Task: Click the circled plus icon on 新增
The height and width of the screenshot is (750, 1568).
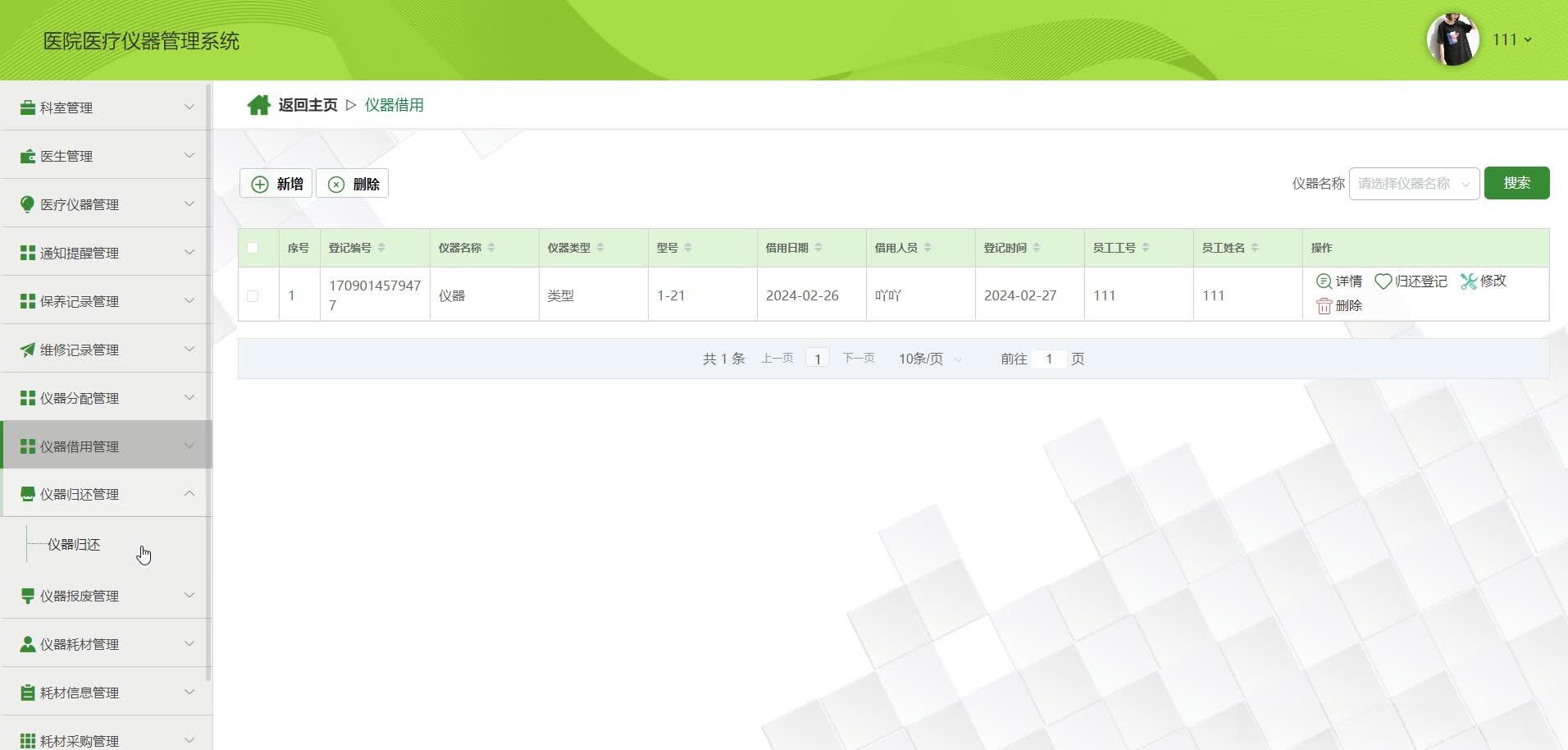Action: tap(258, 183)
